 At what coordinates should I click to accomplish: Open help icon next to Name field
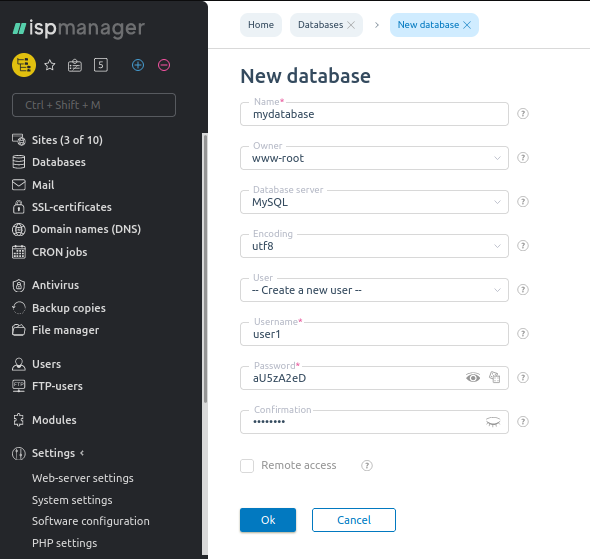click(523, 114)
